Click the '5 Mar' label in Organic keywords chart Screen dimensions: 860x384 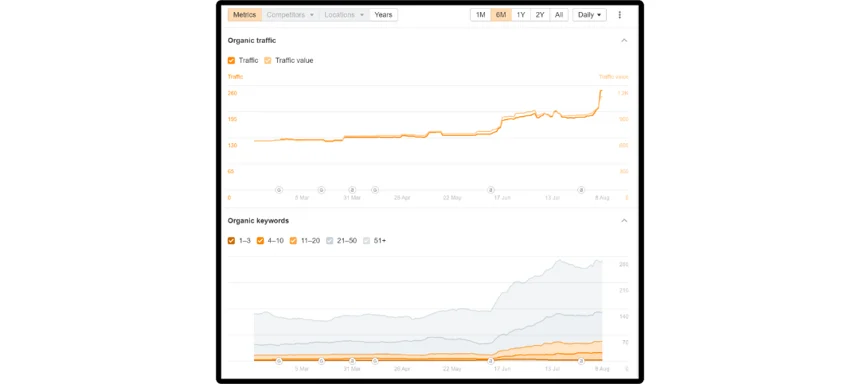302,369
